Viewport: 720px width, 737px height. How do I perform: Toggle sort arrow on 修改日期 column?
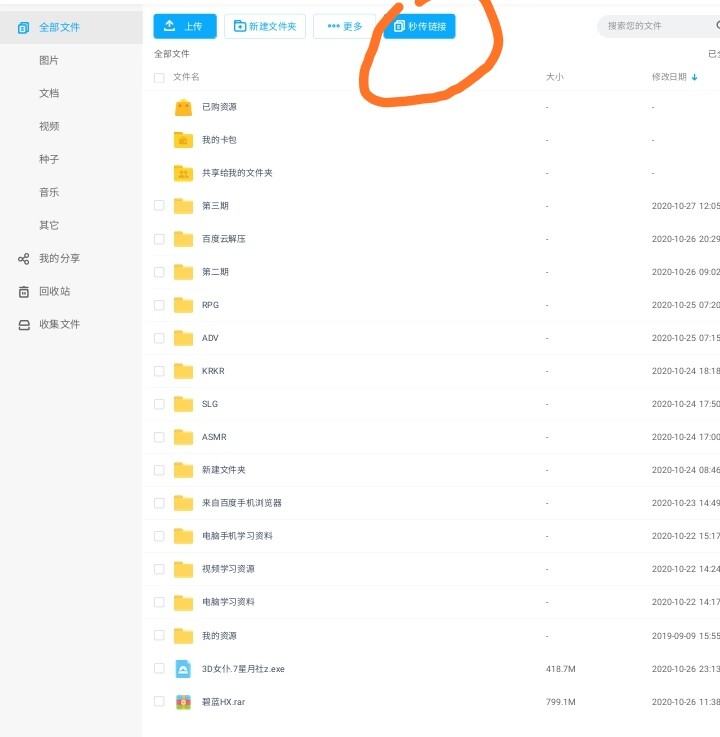(694, 77)
